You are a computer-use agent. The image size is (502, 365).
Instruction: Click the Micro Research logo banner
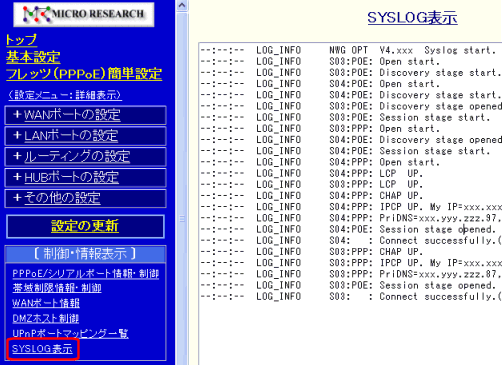pyautogui.click(x=84, y=14)
